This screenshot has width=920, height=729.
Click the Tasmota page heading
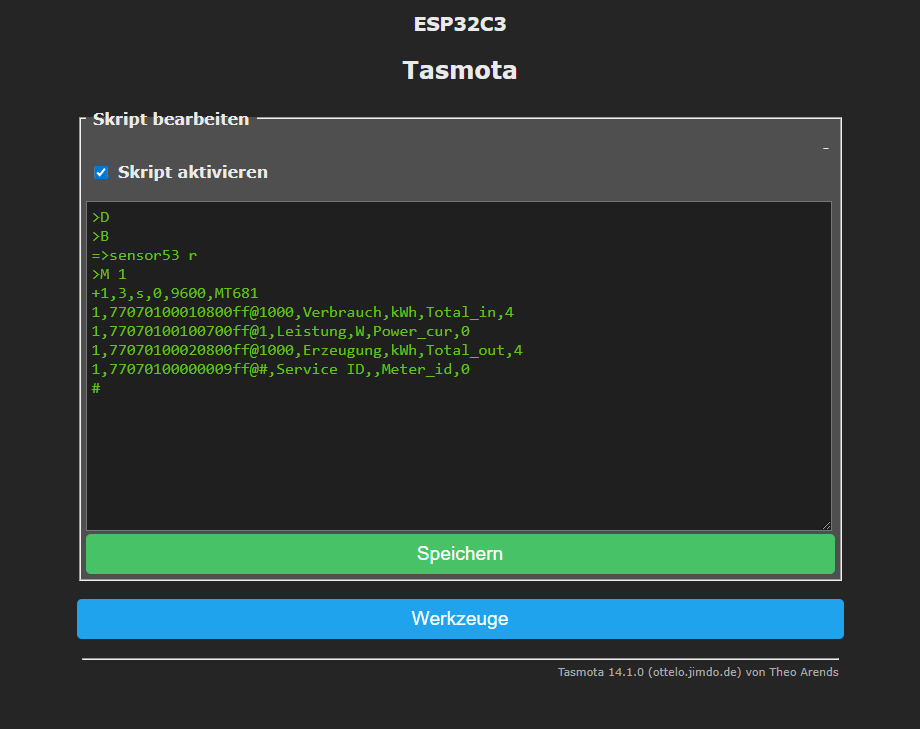(x=460, y=70)
